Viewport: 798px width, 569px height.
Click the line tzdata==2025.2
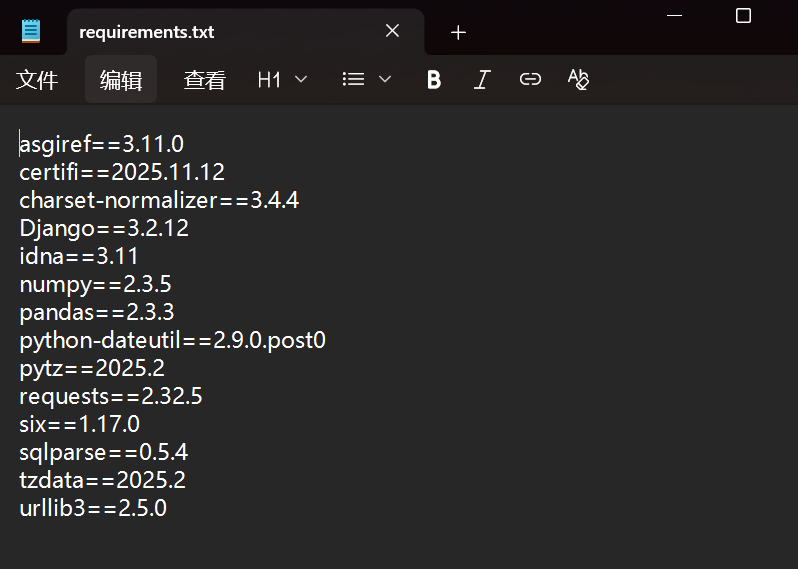102,480
